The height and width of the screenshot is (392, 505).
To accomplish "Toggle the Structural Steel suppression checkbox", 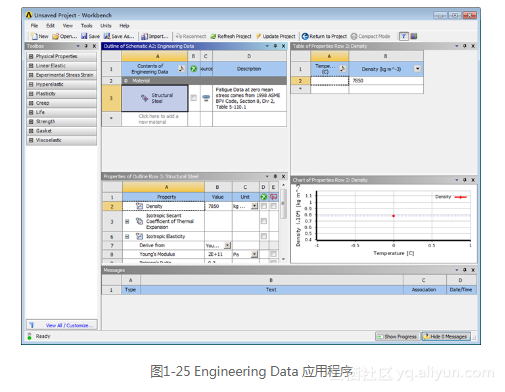I will coord(193,98).
